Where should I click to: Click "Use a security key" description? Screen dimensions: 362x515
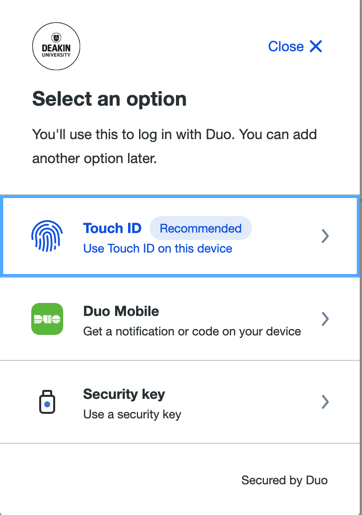[x=132, y=415]
